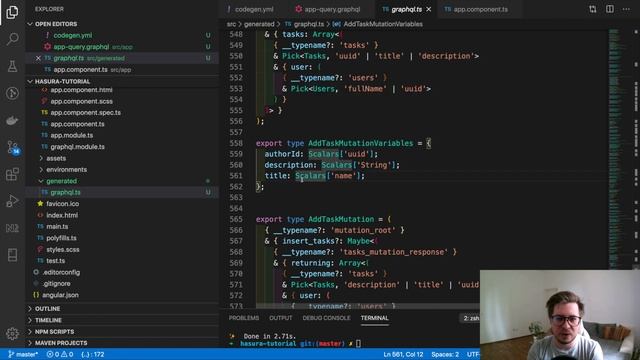Viewport: 640px width, 360px height.
Task: Open the Explorer view in activity bar
Action: pyautogui.click(x=12, y=12)
